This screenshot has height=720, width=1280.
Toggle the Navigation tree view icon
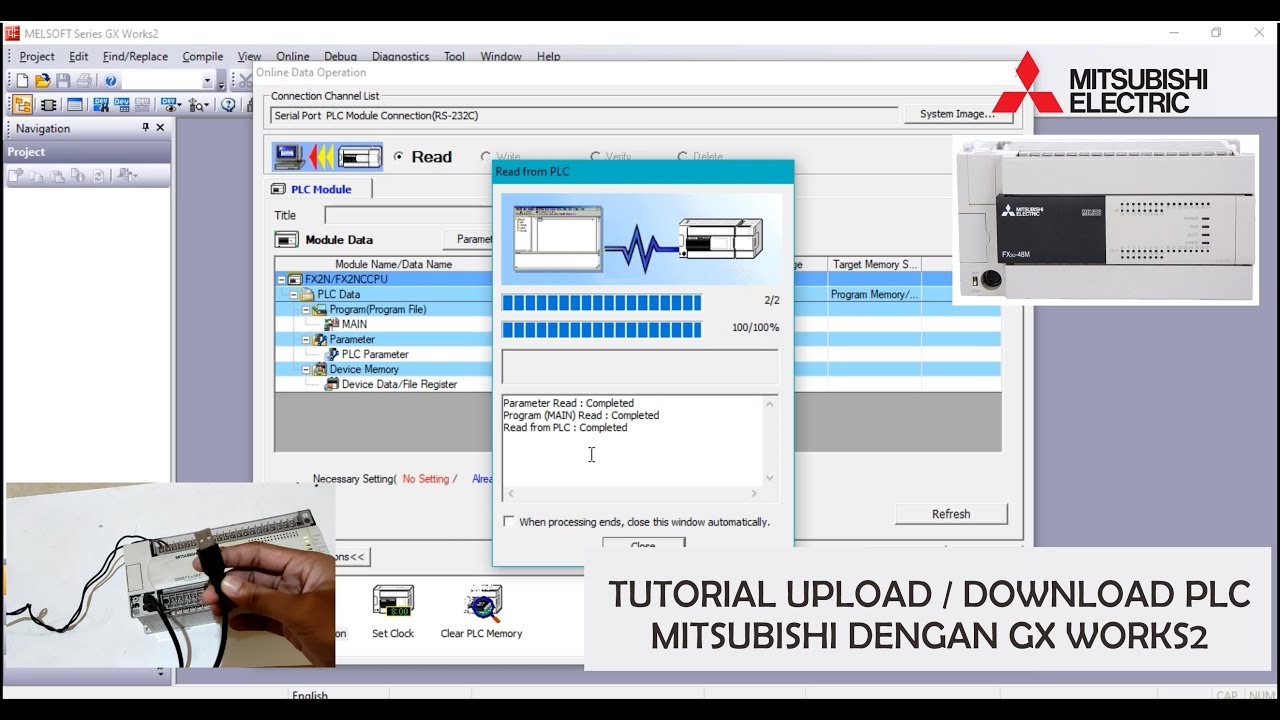click(x=22, y=105)
